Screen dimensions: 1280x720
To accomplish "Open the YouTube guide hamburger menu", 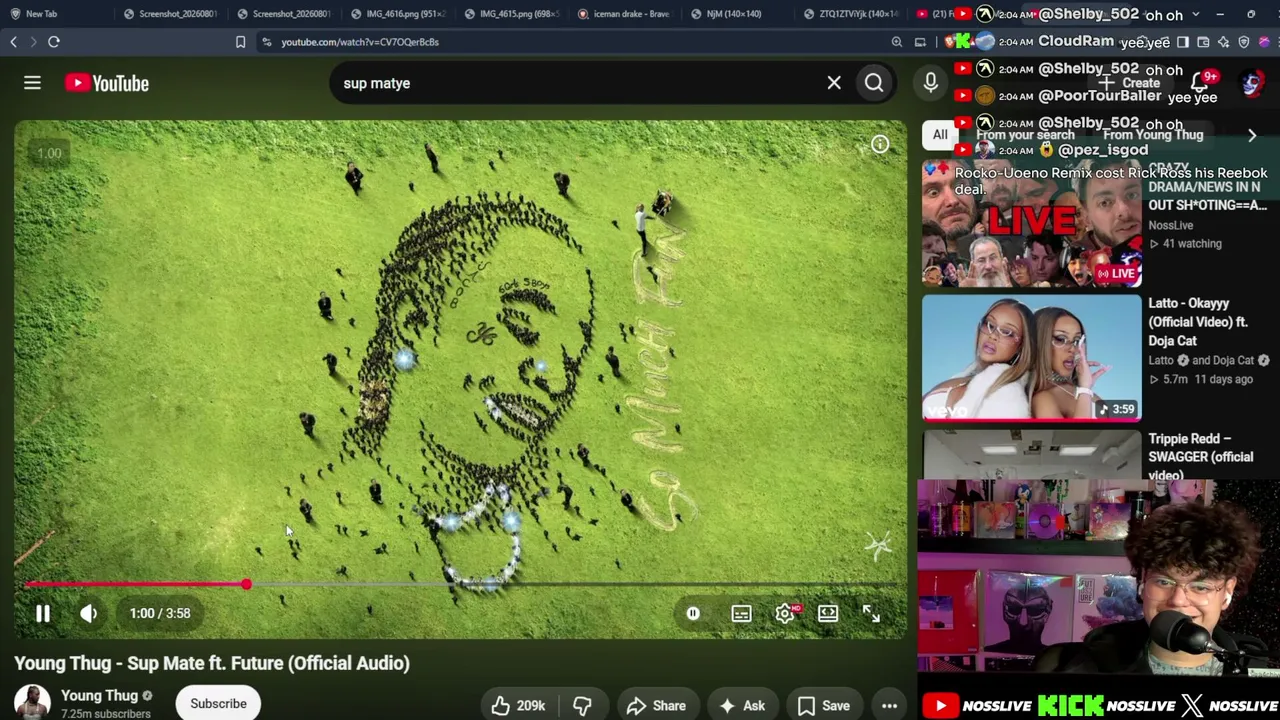I will 32,83.
